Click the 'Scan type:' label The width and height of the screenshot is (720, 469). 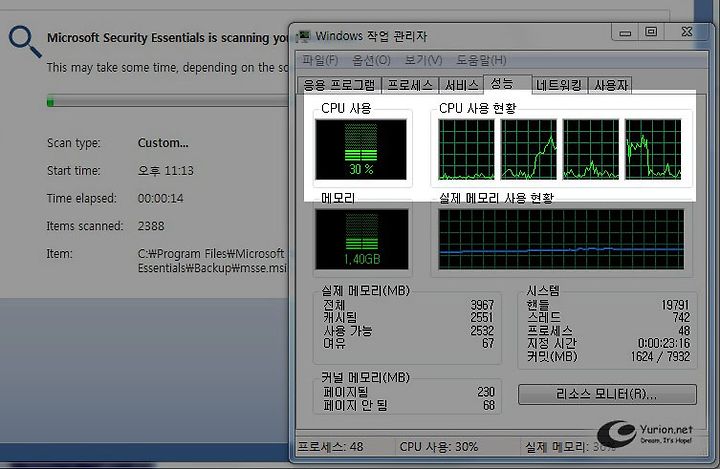click(x=73, y=143)
